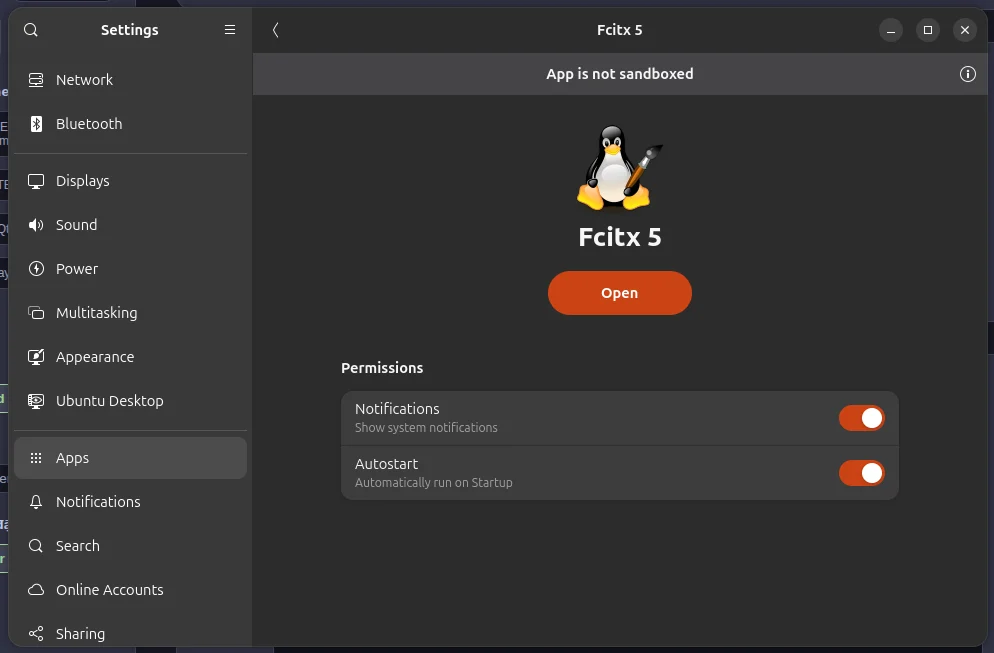Select the Apps sidebar entry
Screen dimensions: 994x653
[x=131, y=458]
